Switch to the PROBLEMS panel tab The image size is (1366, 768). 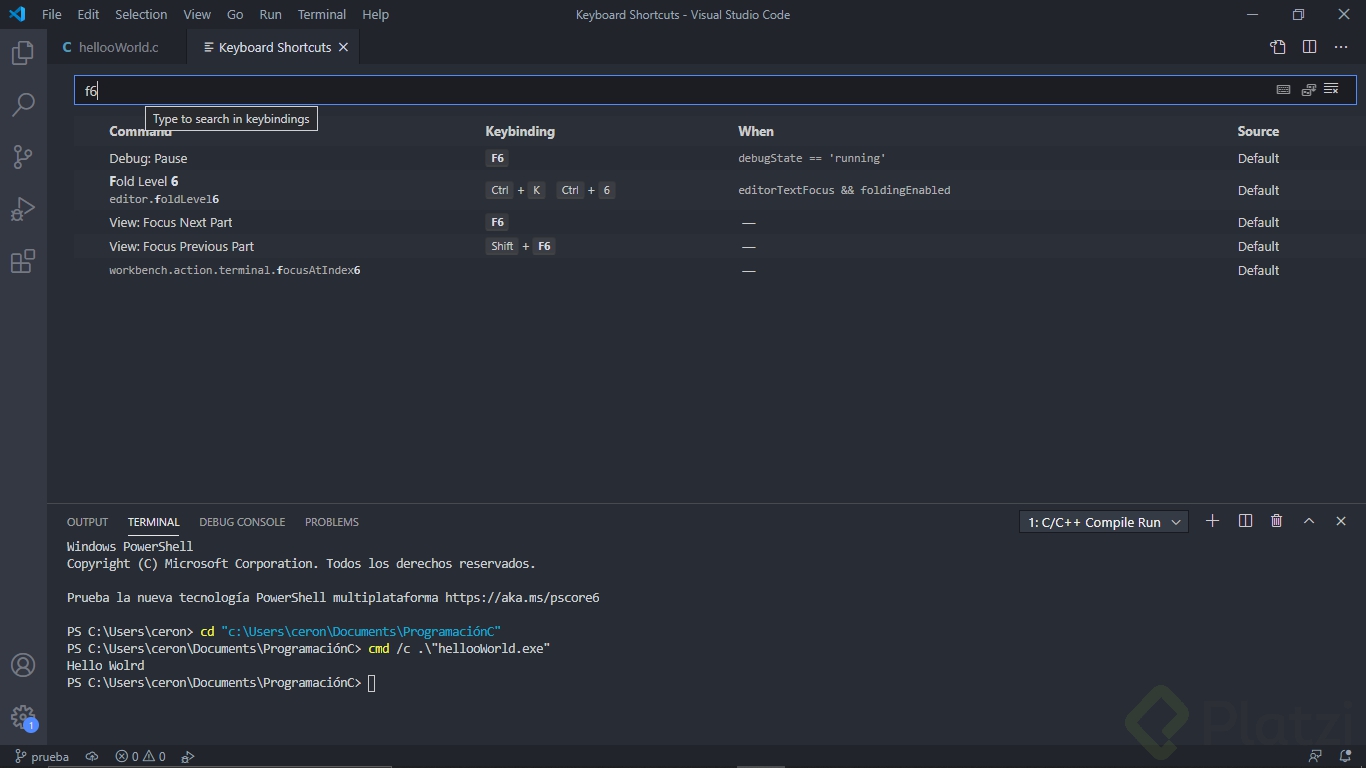pos(332,522)
